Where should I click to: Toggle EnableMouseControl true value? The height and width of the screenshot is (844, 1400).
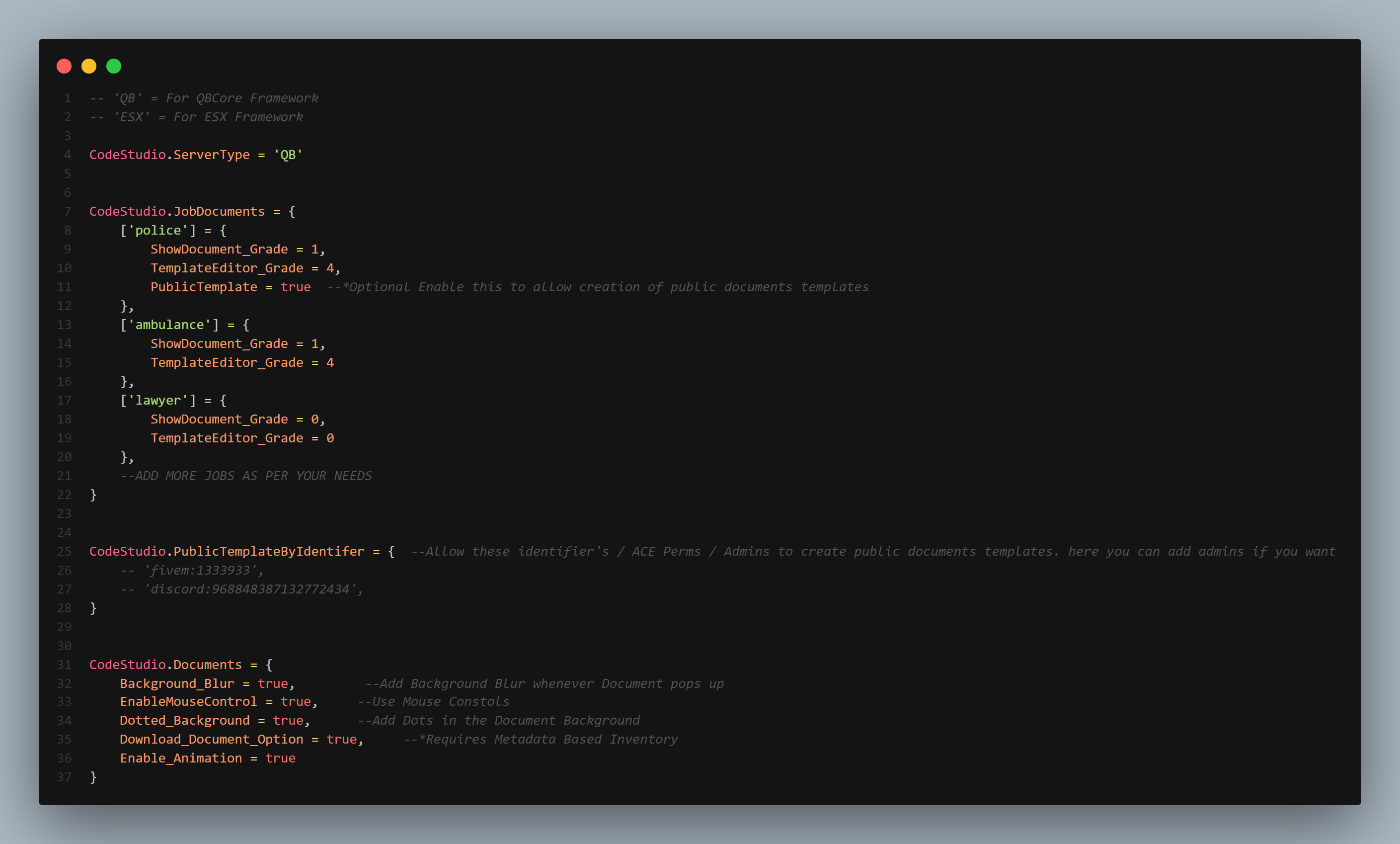point(296,701)
